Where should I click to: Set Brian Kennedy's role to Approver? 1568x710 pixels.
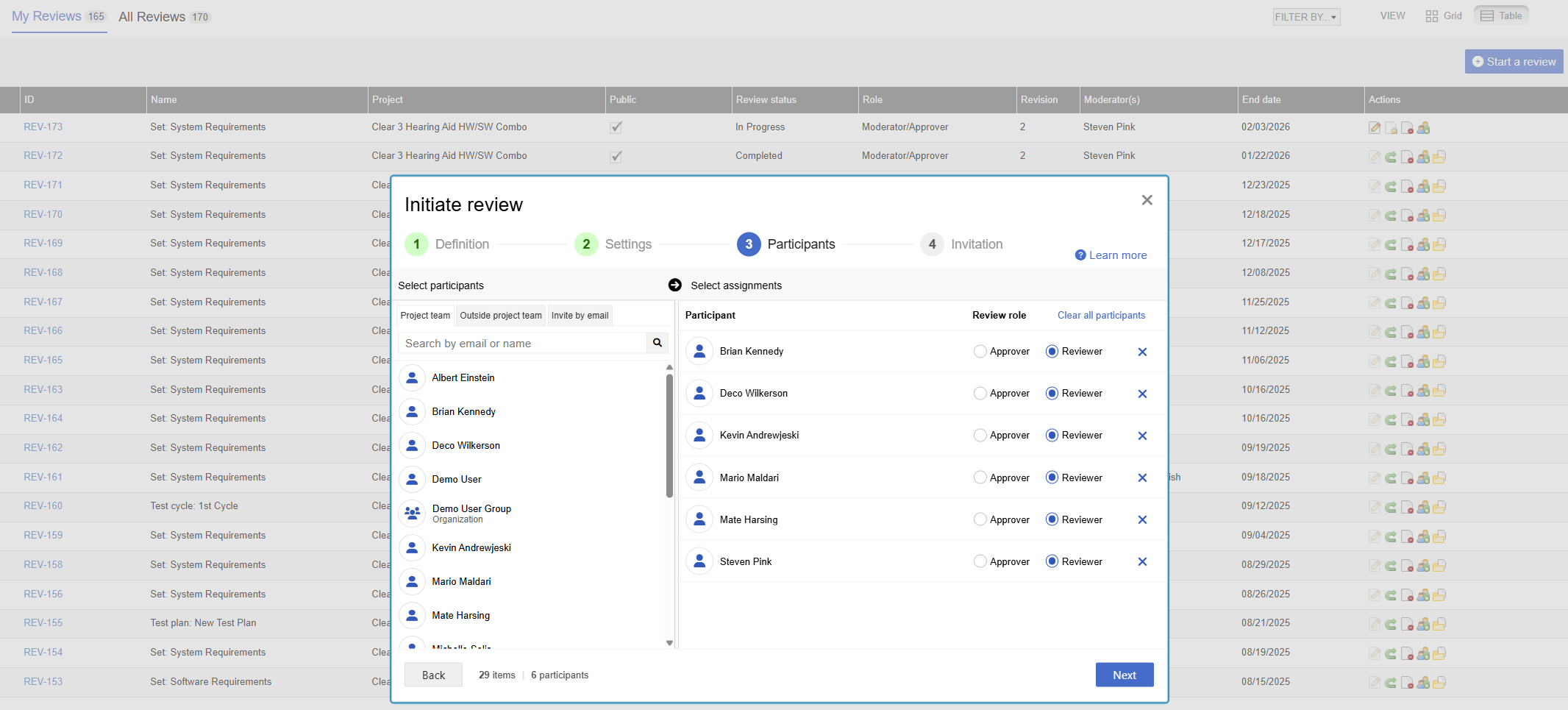(980, 352)
